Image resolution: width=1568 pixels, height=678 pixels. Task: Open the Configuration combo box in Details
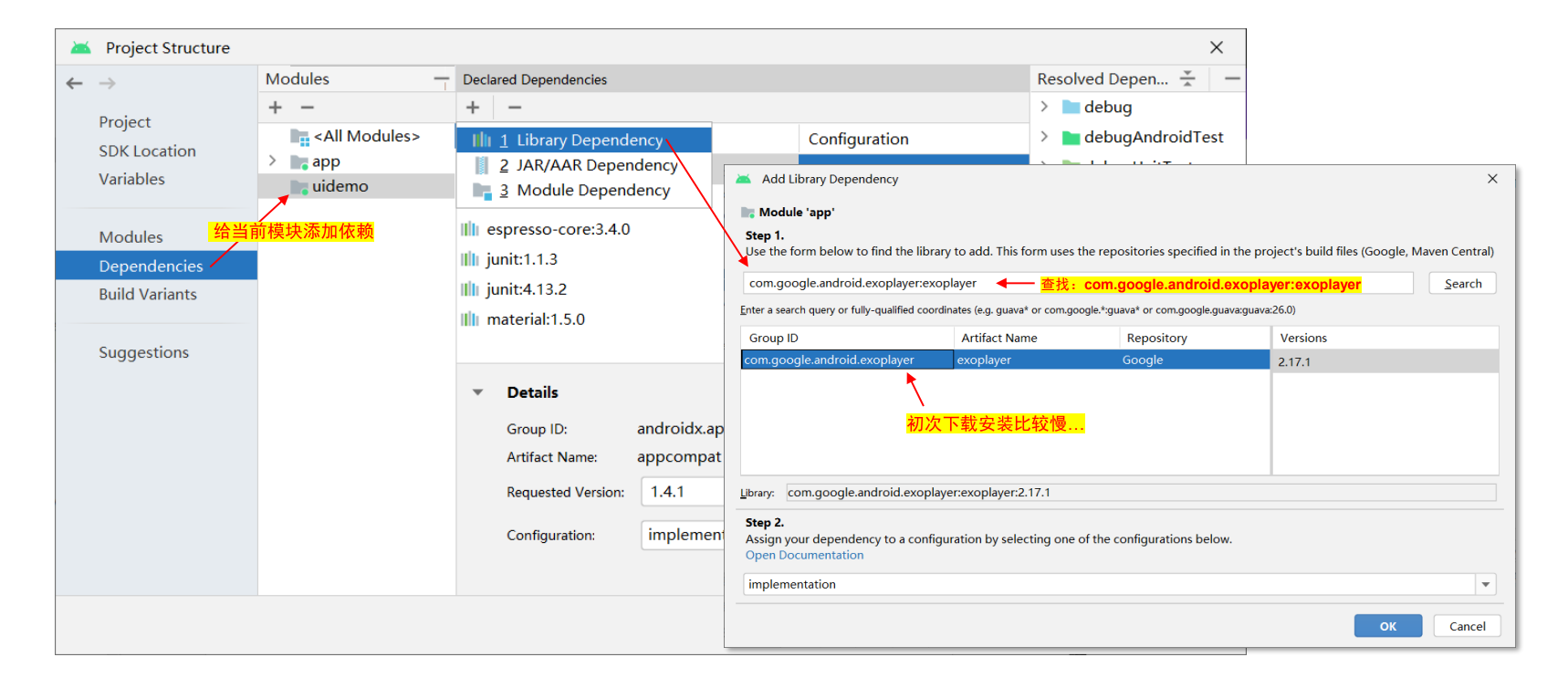pyautogui.click(x=683, y=536)
